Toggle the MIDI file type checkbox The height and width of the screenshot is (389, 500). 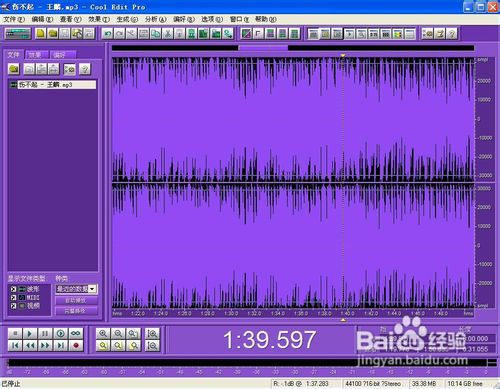click(13, 297)
